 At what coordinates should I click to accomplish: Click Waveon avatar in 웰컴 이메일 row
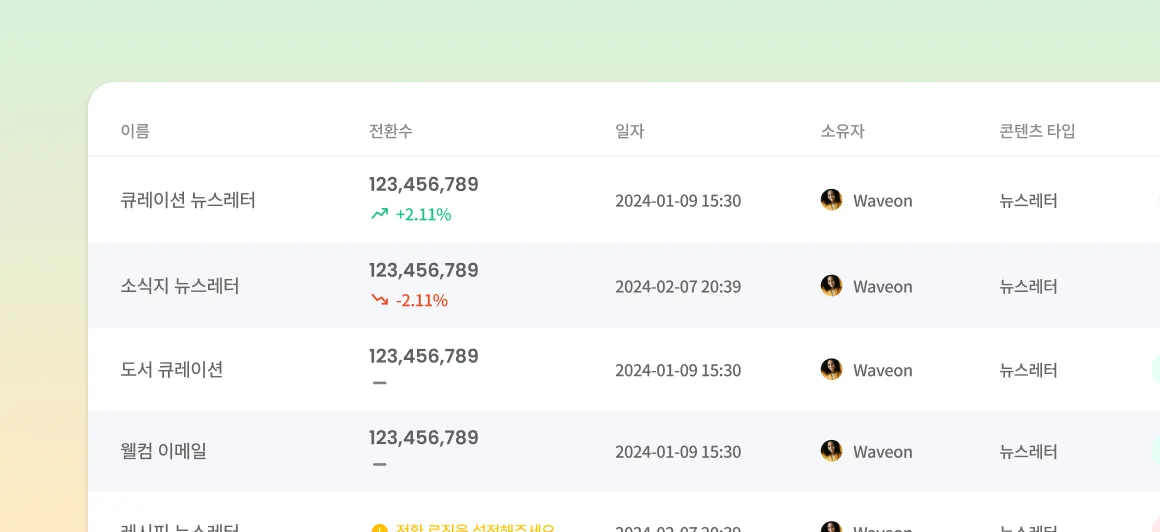[832, 451]
